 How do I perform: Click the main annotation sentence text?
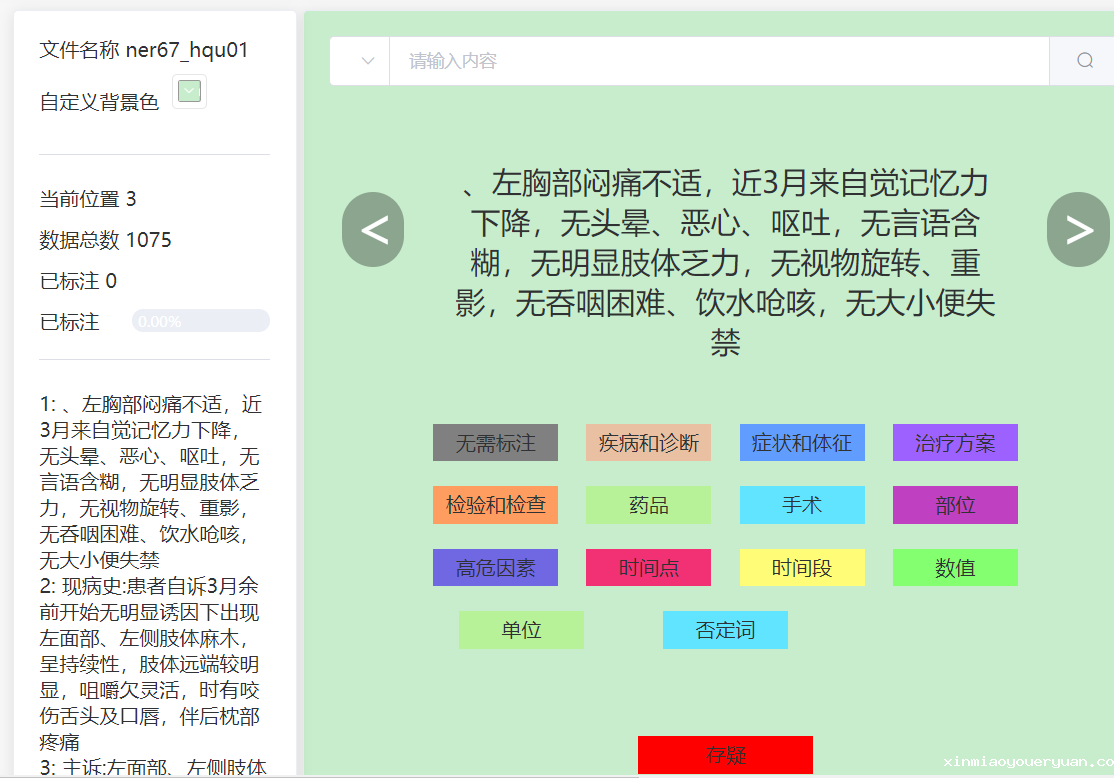(x=725, y=263)
